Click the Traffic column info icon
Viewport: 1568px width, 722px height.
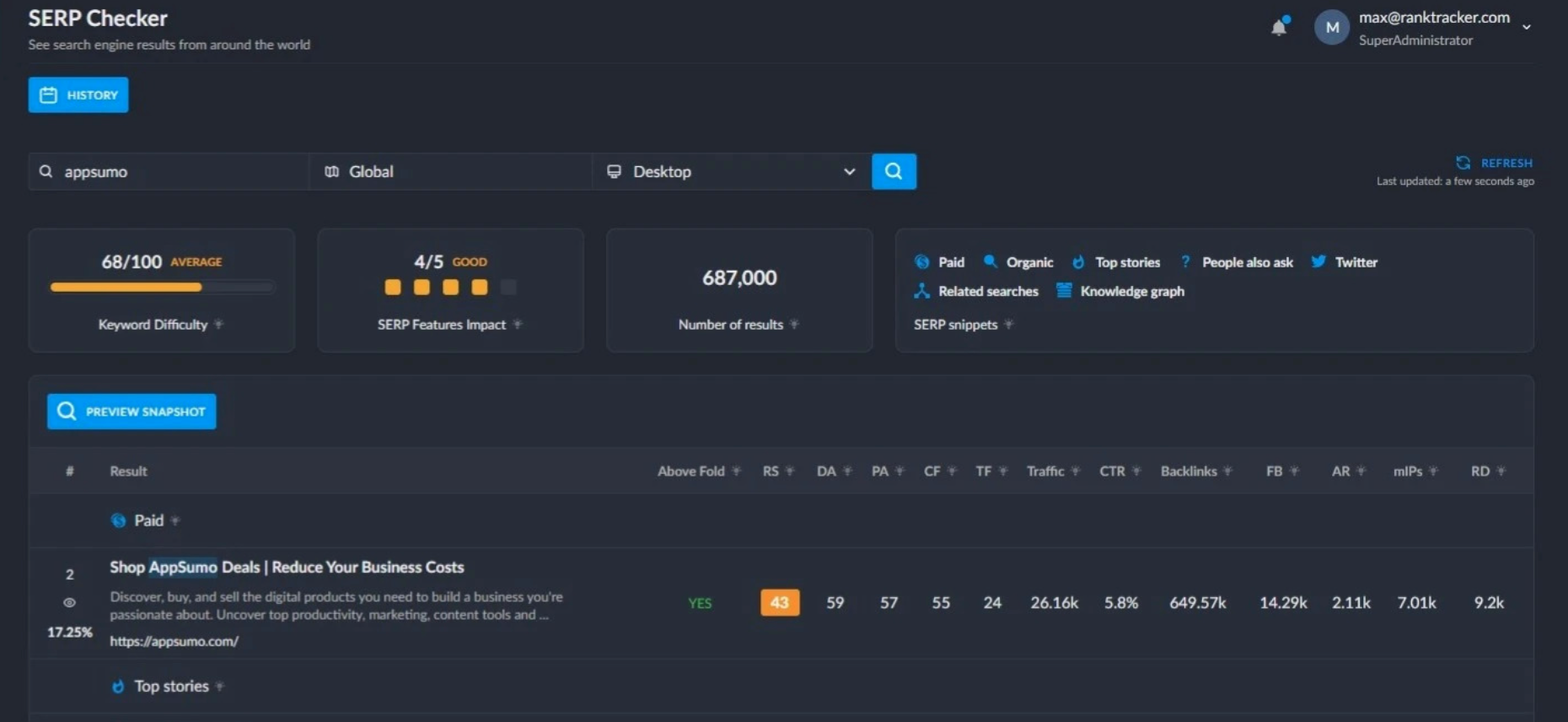(1076, 471)
